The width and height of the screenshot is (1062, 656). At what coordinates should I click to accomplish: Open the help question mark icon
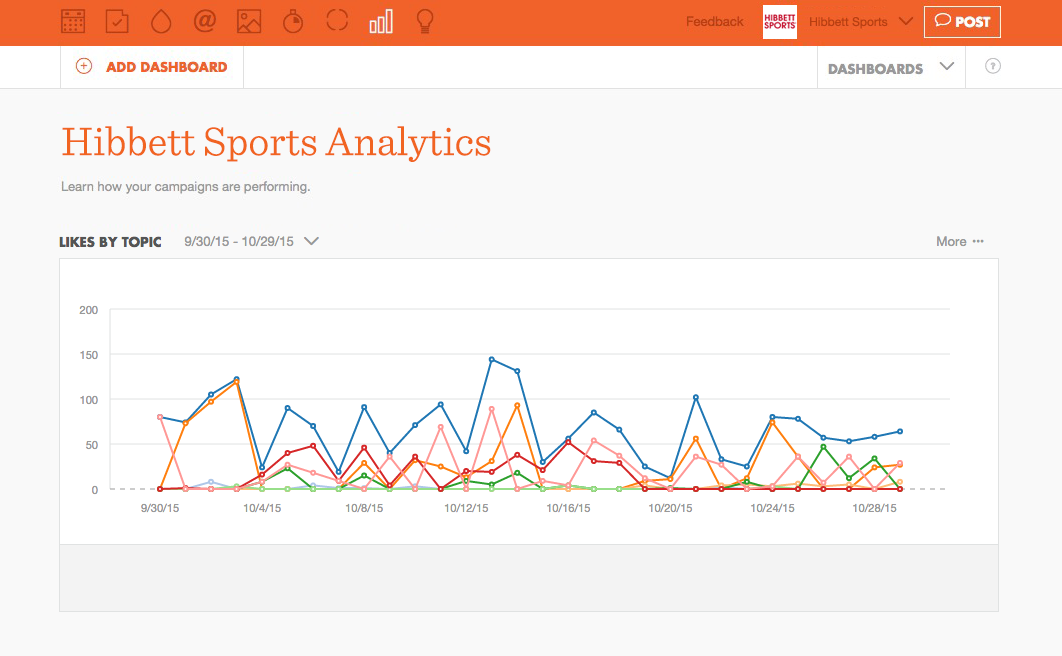click(993, 66)
